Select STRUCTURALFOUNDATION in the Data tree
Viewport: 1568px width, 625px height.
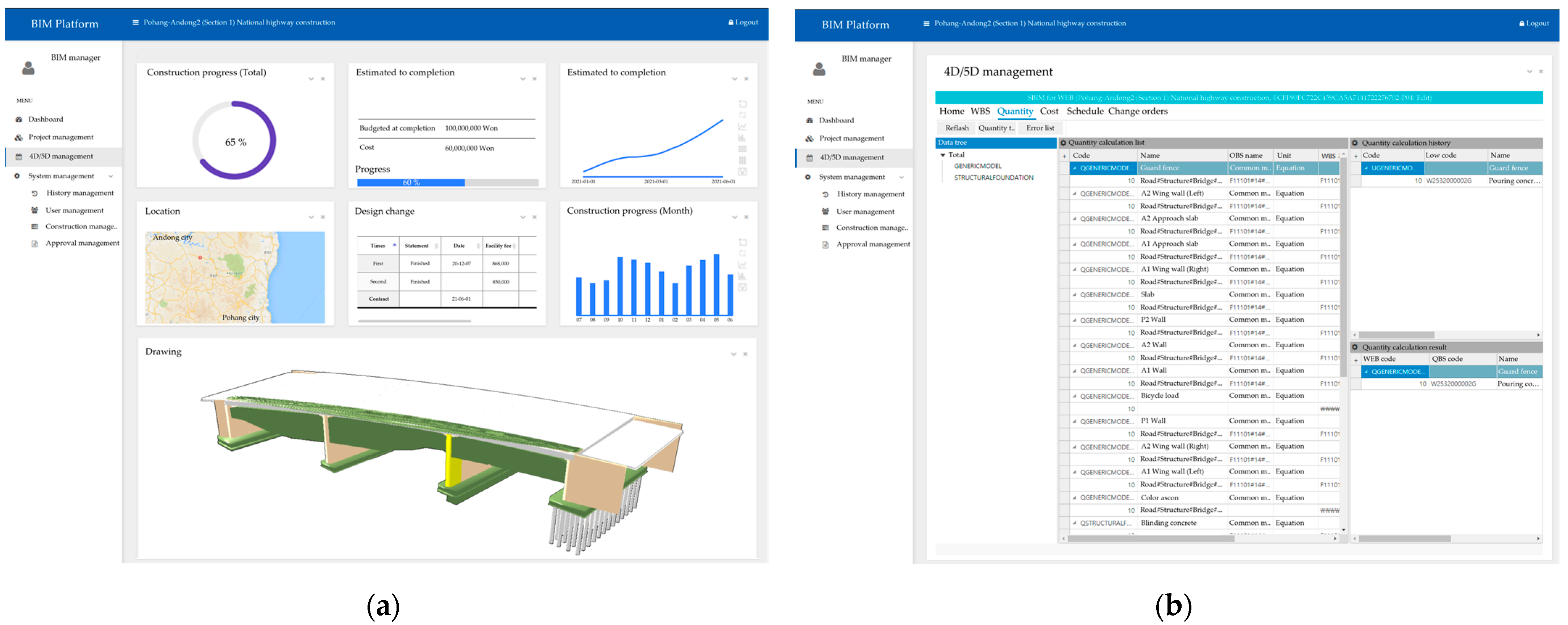click(x=994, y=178)
